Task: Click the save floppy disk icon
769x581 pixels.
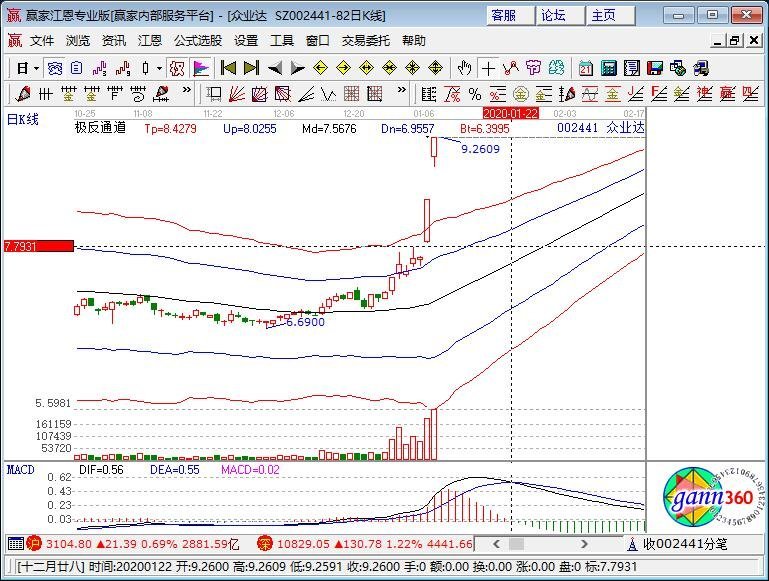Action: [655, 68]
